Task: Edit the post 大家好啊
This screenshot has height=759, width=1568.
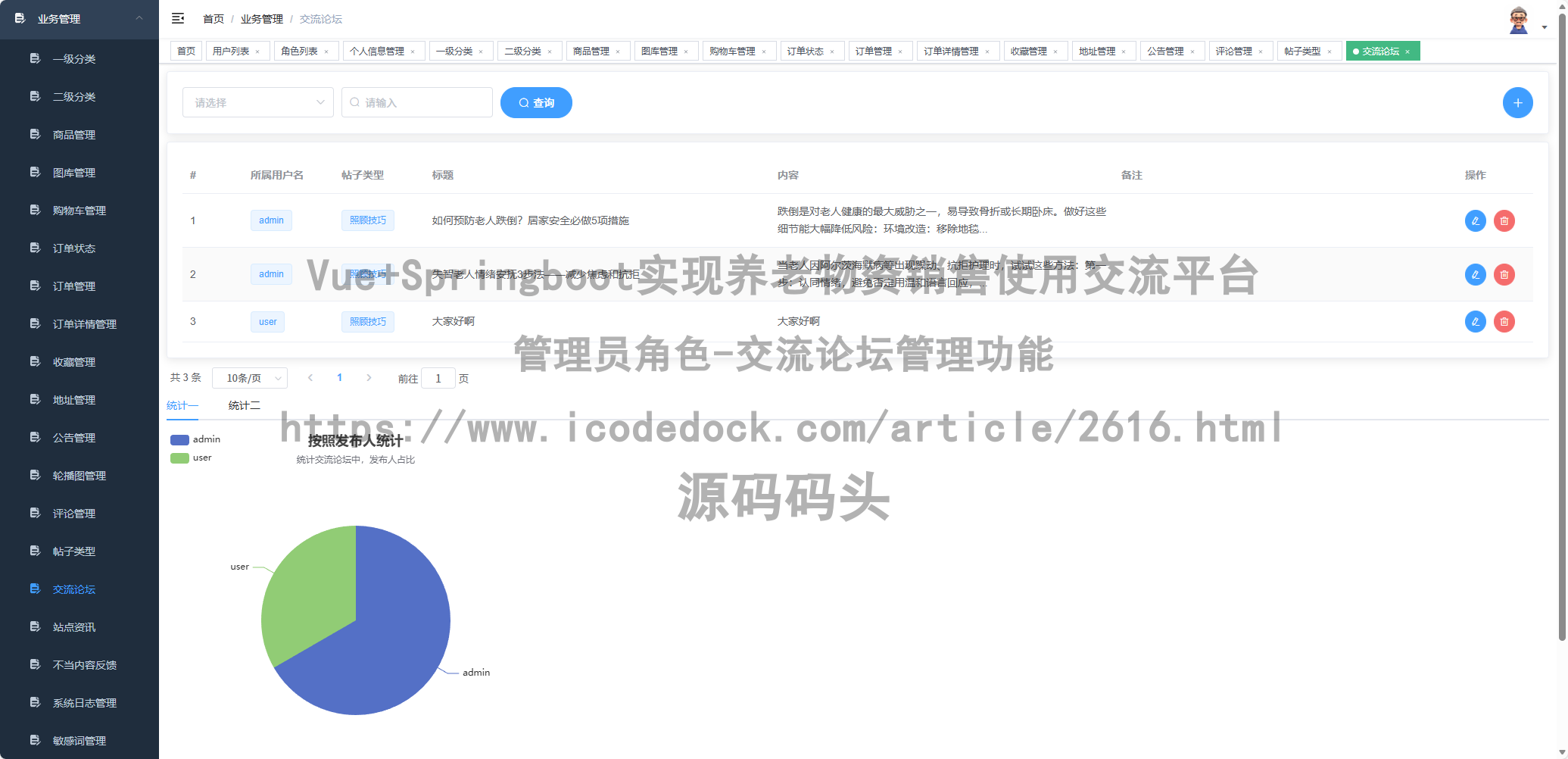Action: [1475, 321]
